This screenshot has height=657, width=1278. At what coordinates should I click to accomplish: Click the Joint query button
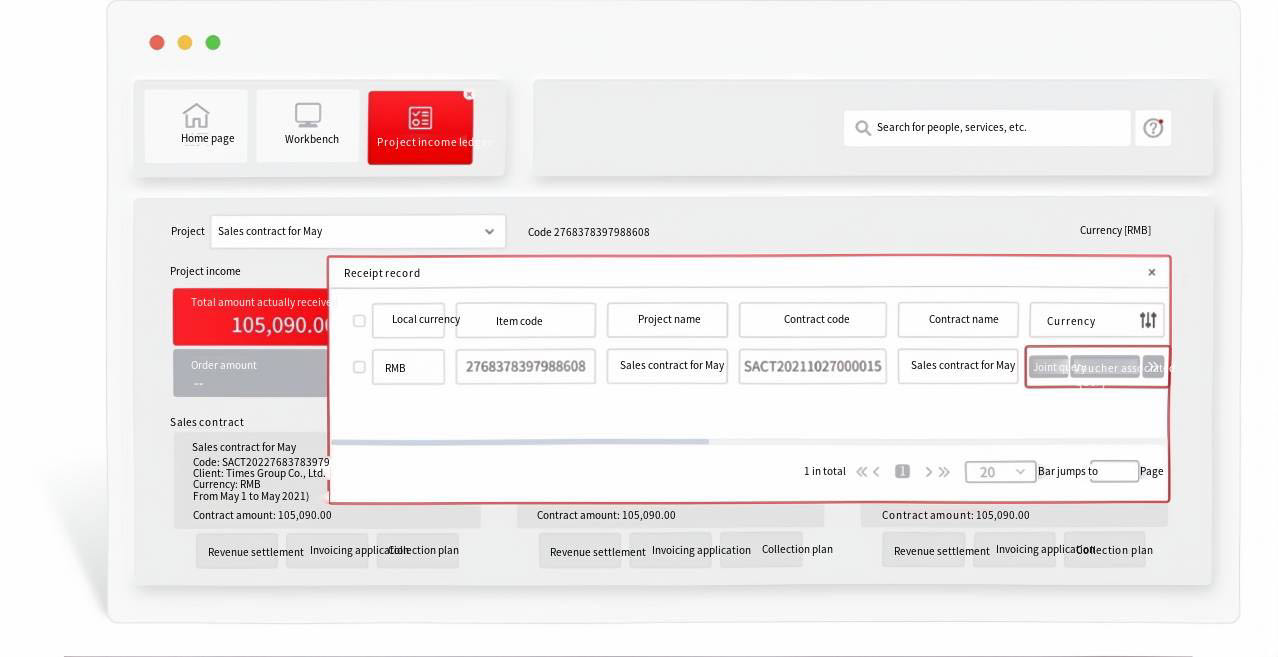click(1049, 367)
